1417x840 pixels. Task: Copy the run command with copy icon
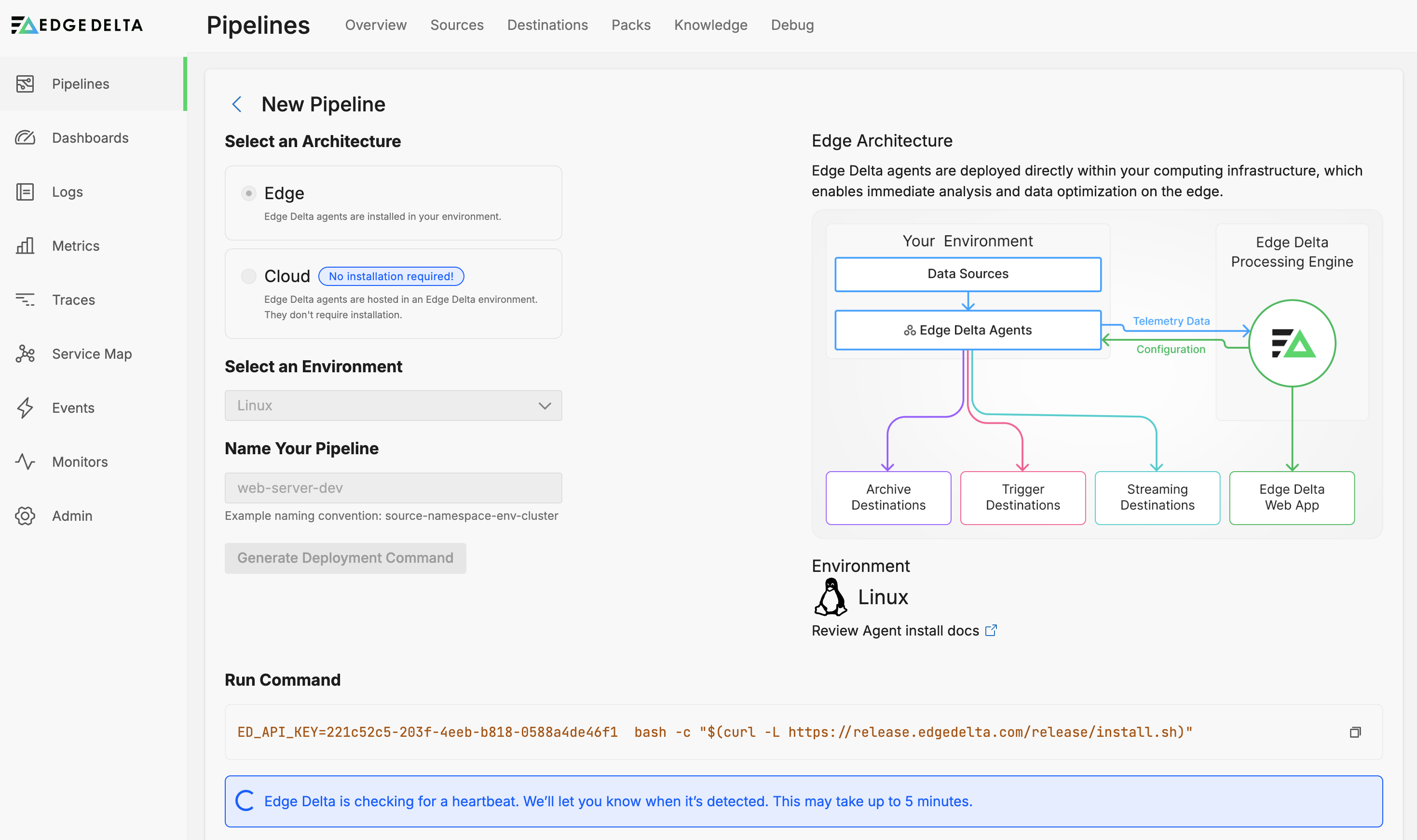[1355, 732]
